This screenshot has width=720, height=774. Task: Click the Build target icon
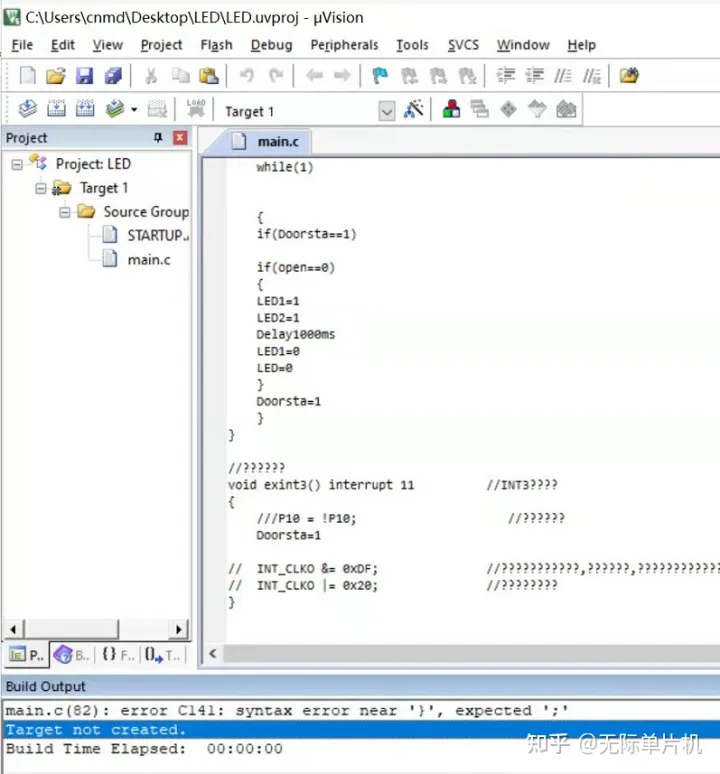[56, 109]
